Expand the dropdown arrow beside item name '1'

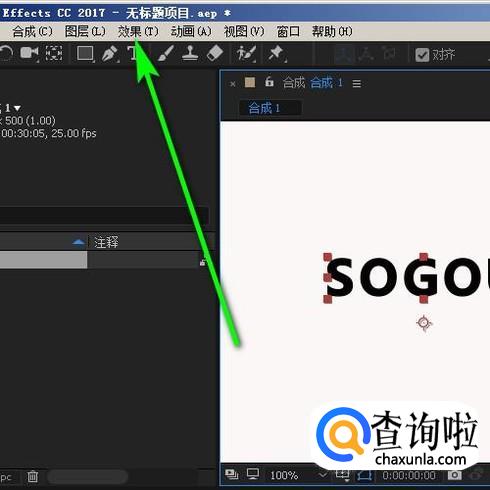coord(17,108)
